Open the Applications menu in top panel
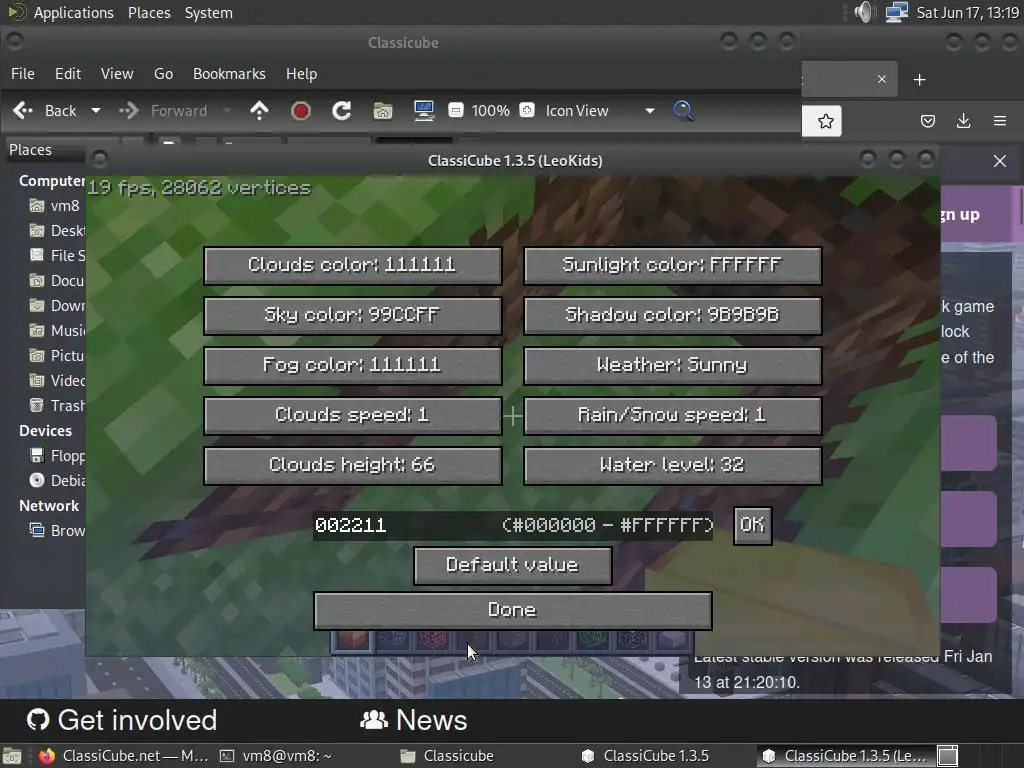 coord(73,12)
